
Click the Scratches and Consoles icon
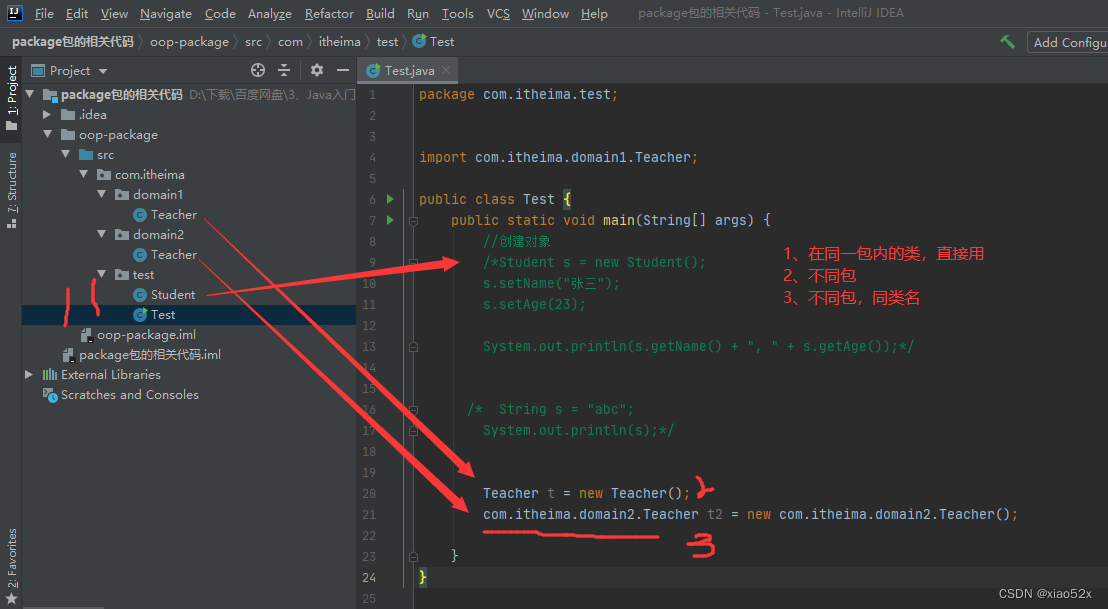tap(50, 395)
